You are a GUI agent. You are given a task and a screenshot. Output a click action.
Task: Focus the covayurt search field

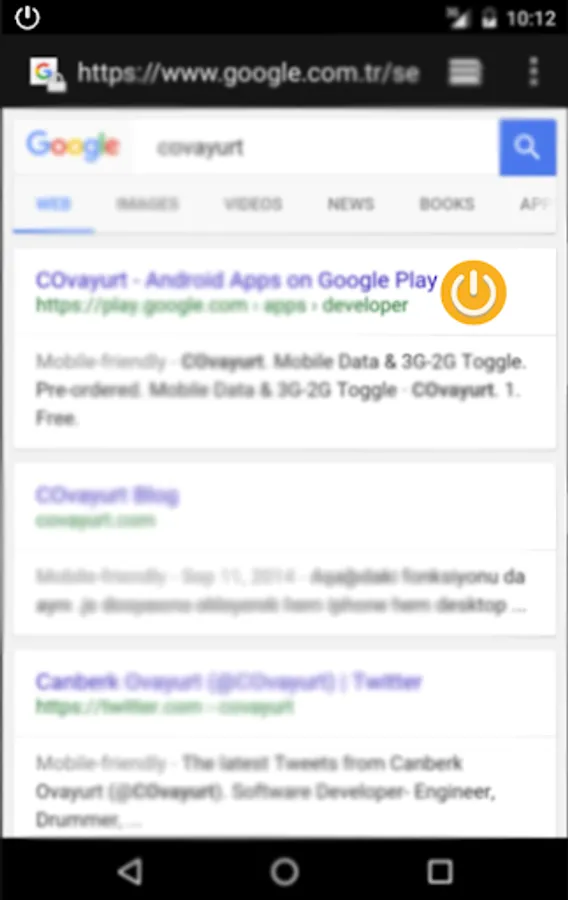click(316, 148)
